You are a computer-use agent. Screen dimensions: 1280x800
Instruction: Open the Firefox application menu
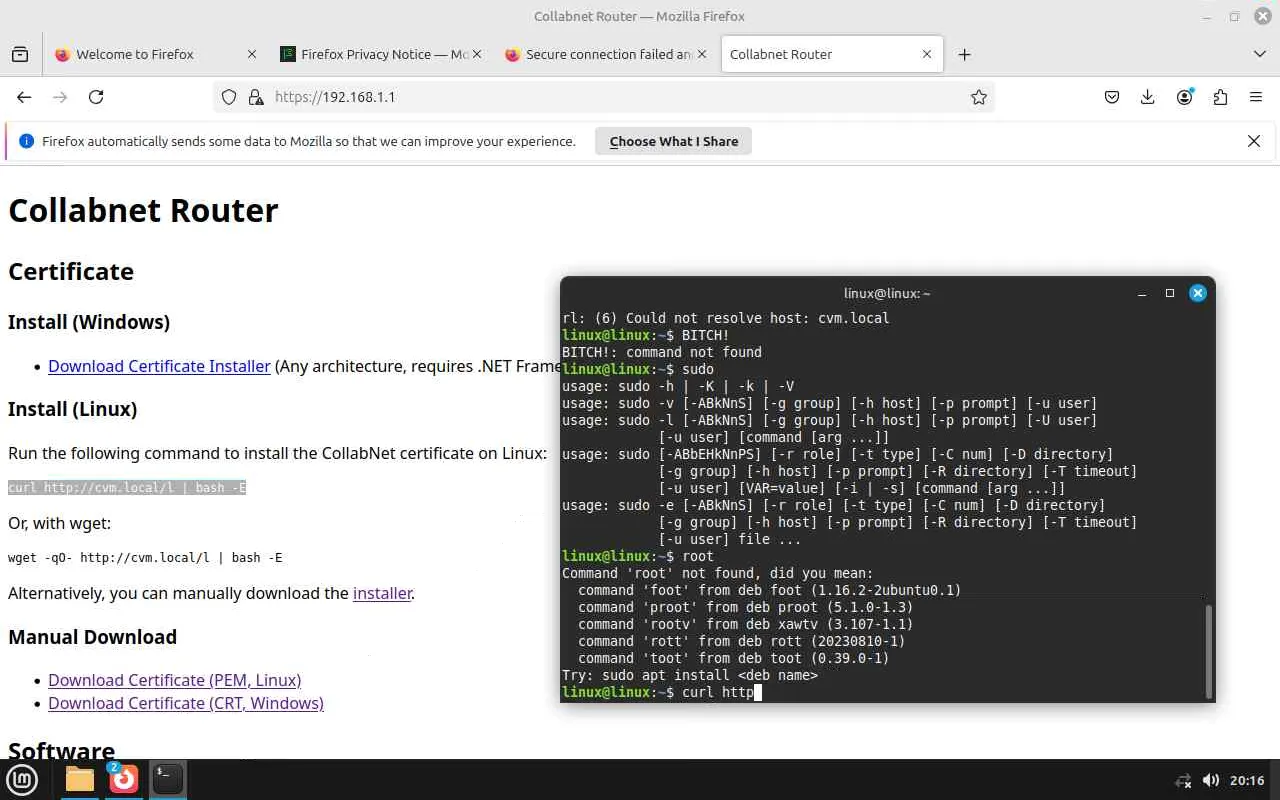coord(1256,97)
